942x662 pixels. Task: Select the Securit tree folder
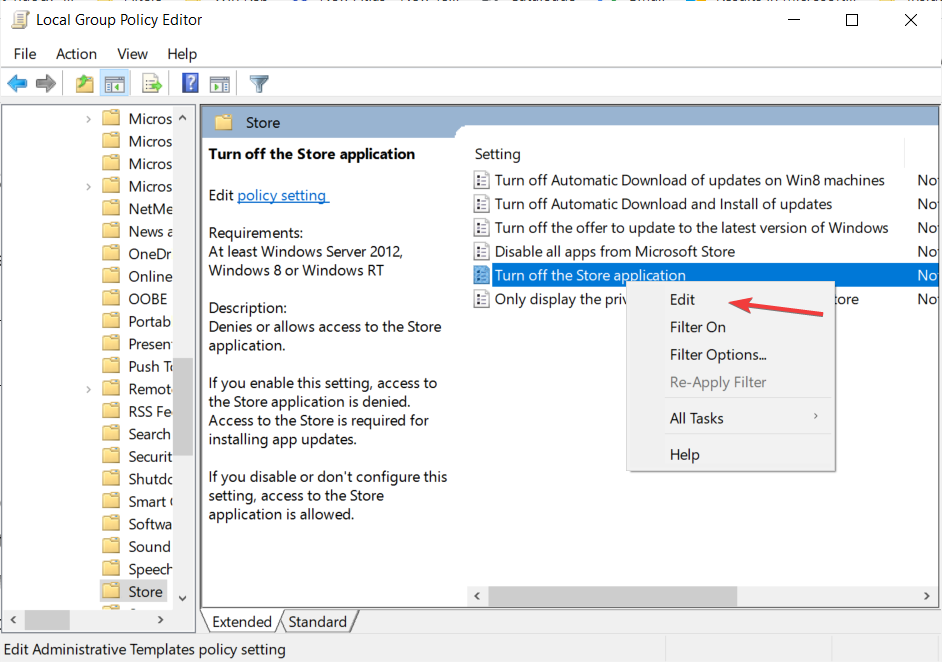point(150,457)
